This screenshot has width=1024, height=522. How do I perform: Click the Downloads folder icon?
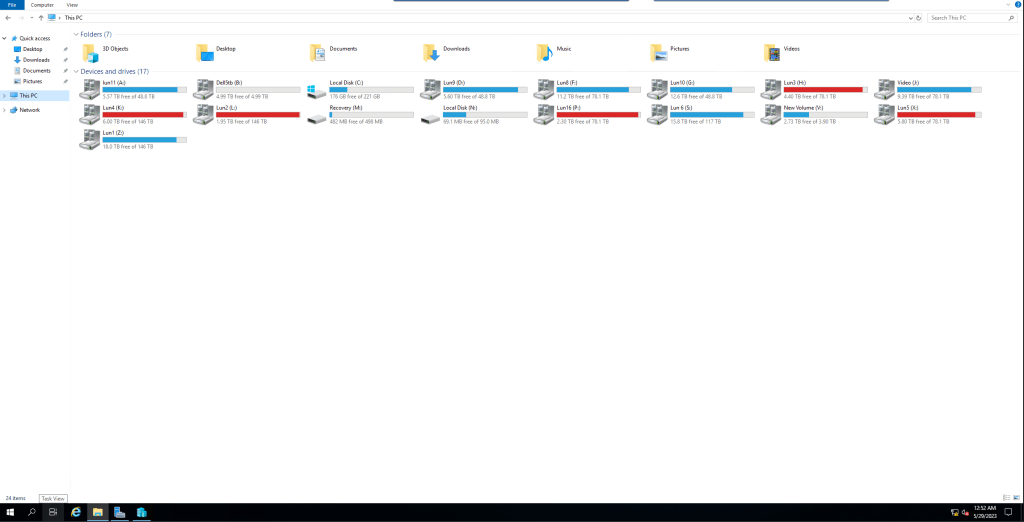pos(431,53)
